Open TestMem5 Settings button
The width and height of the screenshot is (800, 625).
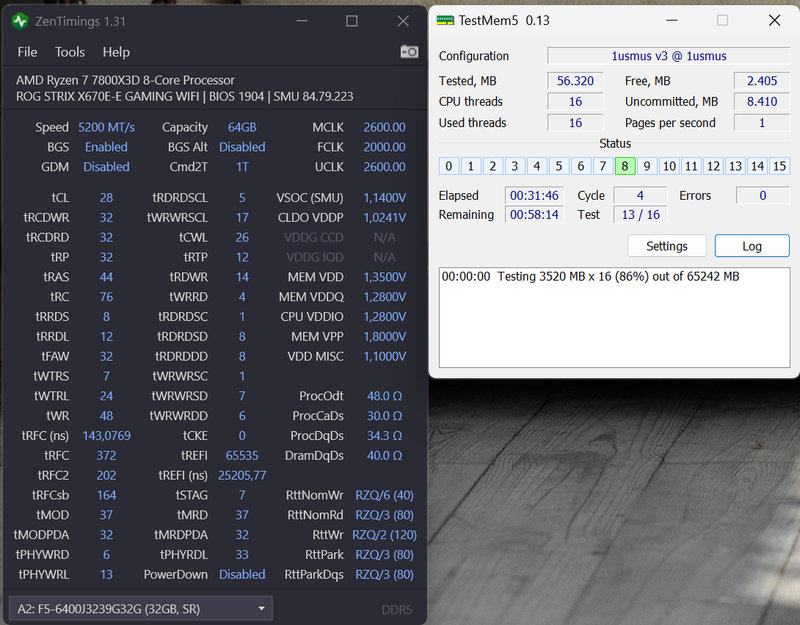(x=667, y=246)
